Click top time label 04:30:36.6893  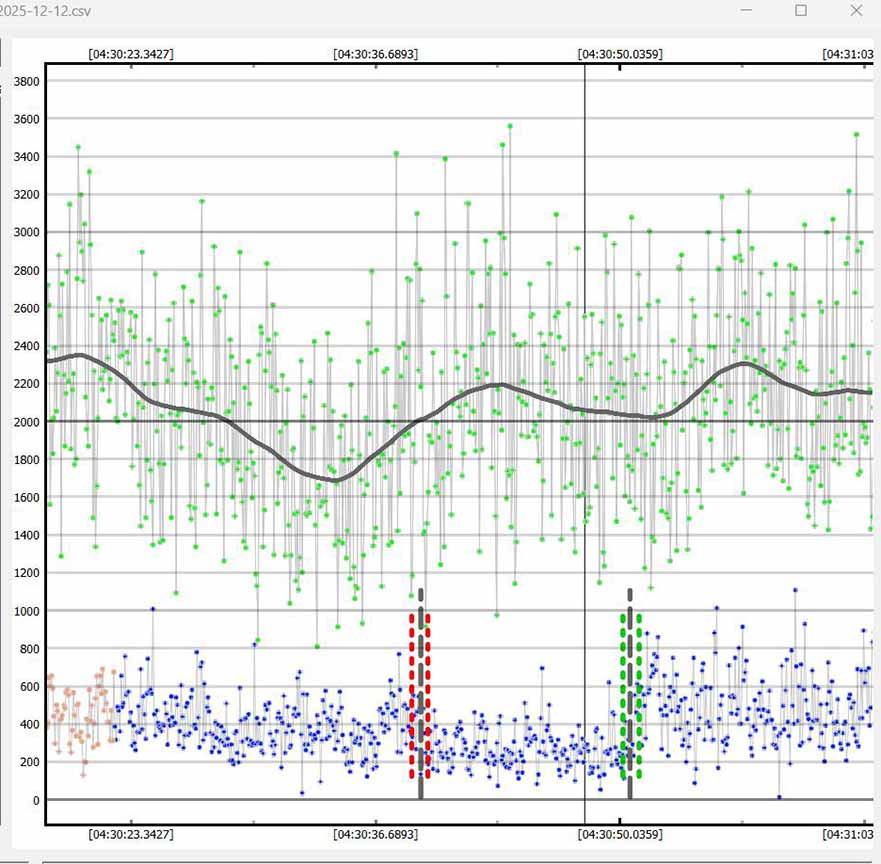coord(375,54)
